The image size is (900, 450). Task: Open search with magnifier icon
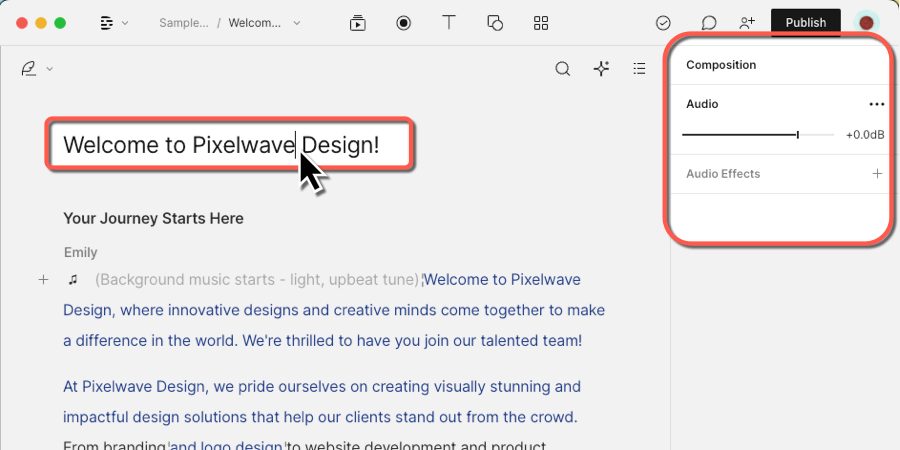(x=562, y=69)
